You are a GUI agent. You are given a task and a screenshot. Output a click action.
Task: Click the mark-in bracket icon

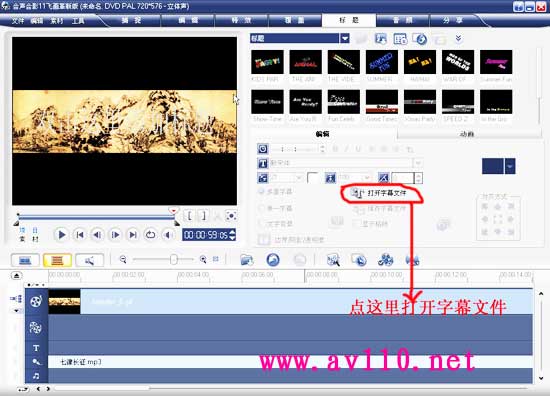[x=189, y=216]
